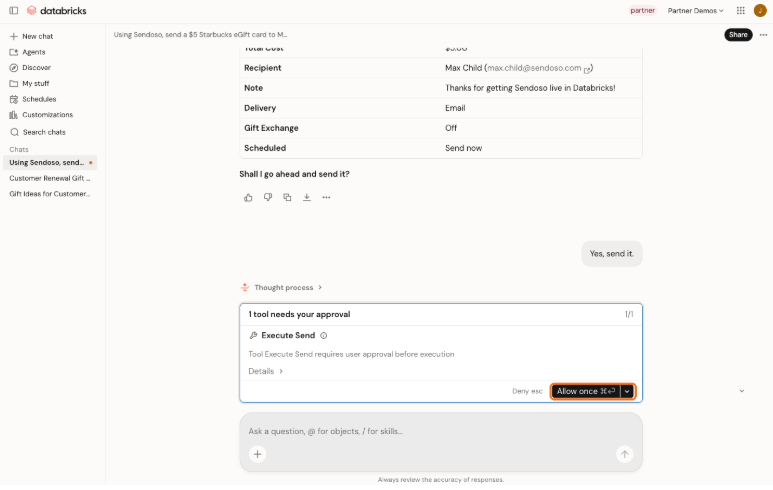Click the message input field

click(441, 431)
